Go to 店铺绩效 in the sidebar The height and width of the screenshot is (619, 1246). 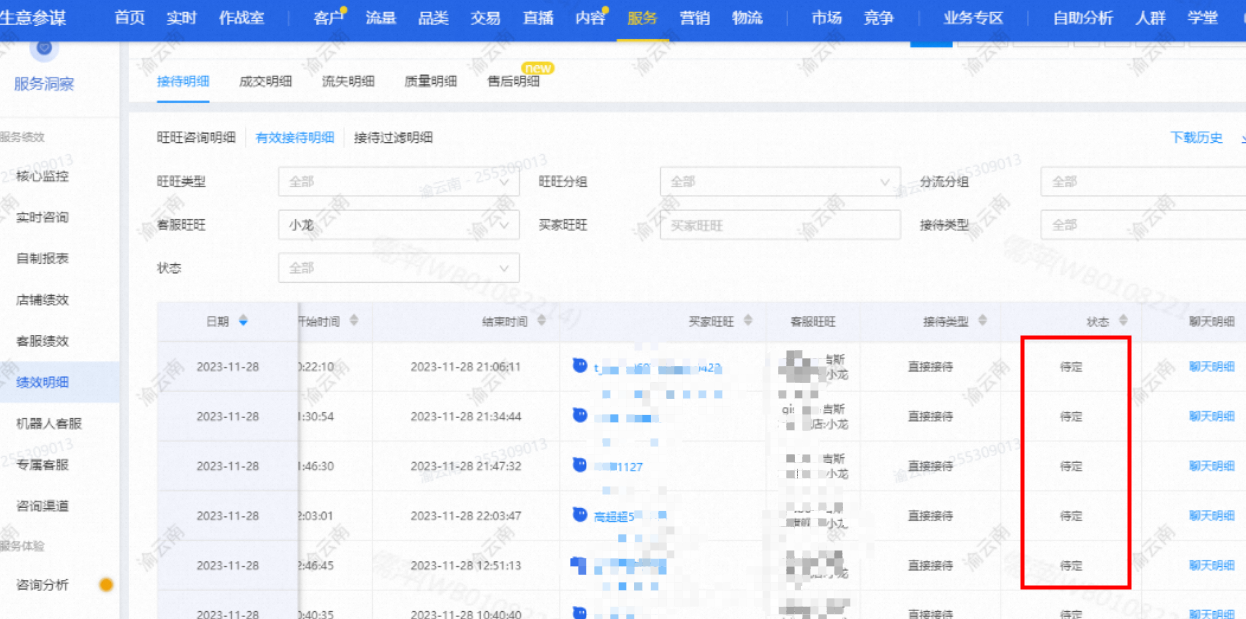pyautogui.click(x=43, y=300)
